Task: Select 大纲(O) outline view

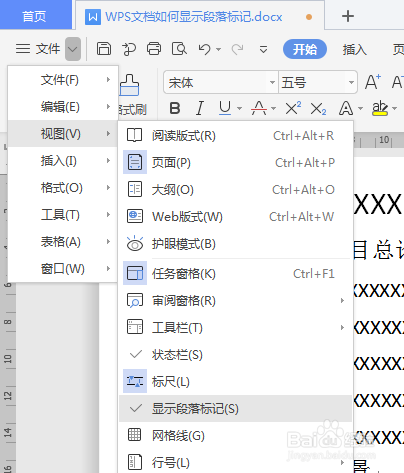Action: pyautogui.click(x=235, y=190)
